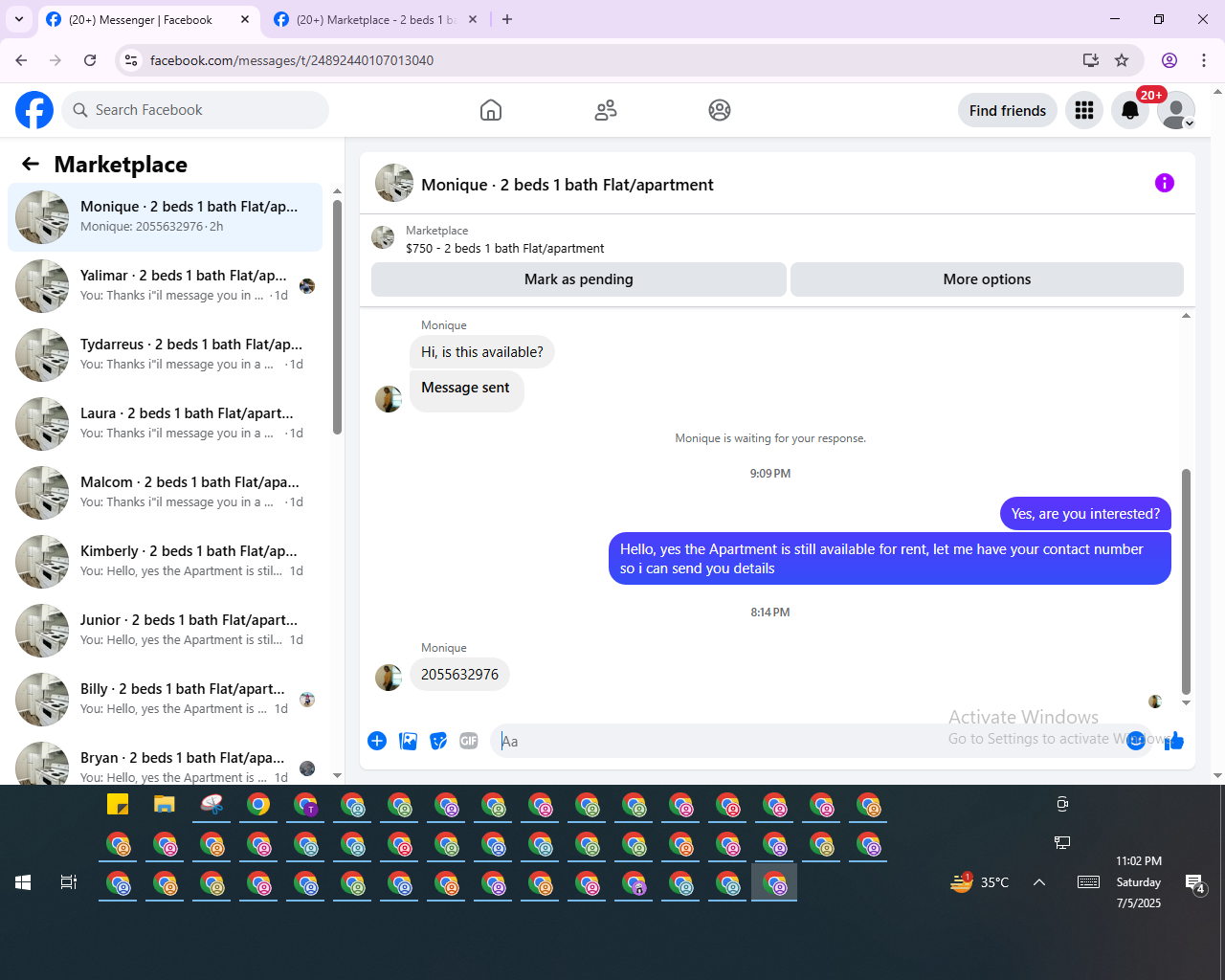Send a thumbs-up like
The height and width of the screenshot is (980, 1225).
(1174, 741)
